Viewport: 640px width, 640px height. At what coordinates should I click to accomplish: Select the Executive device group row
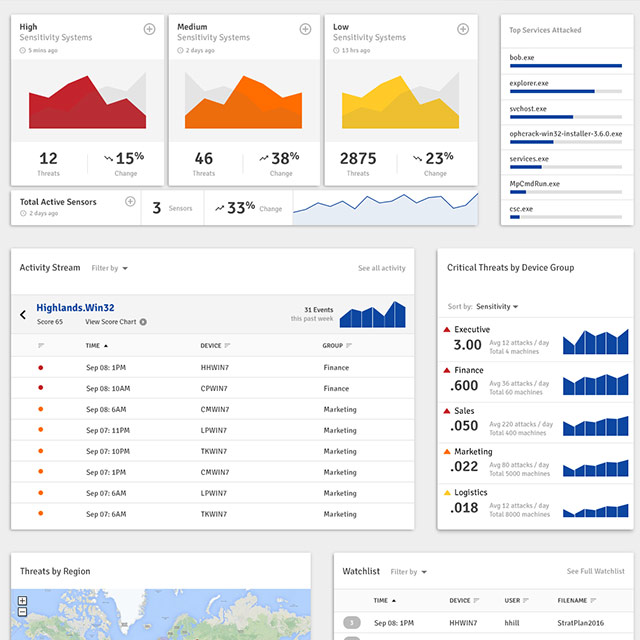(x=536, y=340)
